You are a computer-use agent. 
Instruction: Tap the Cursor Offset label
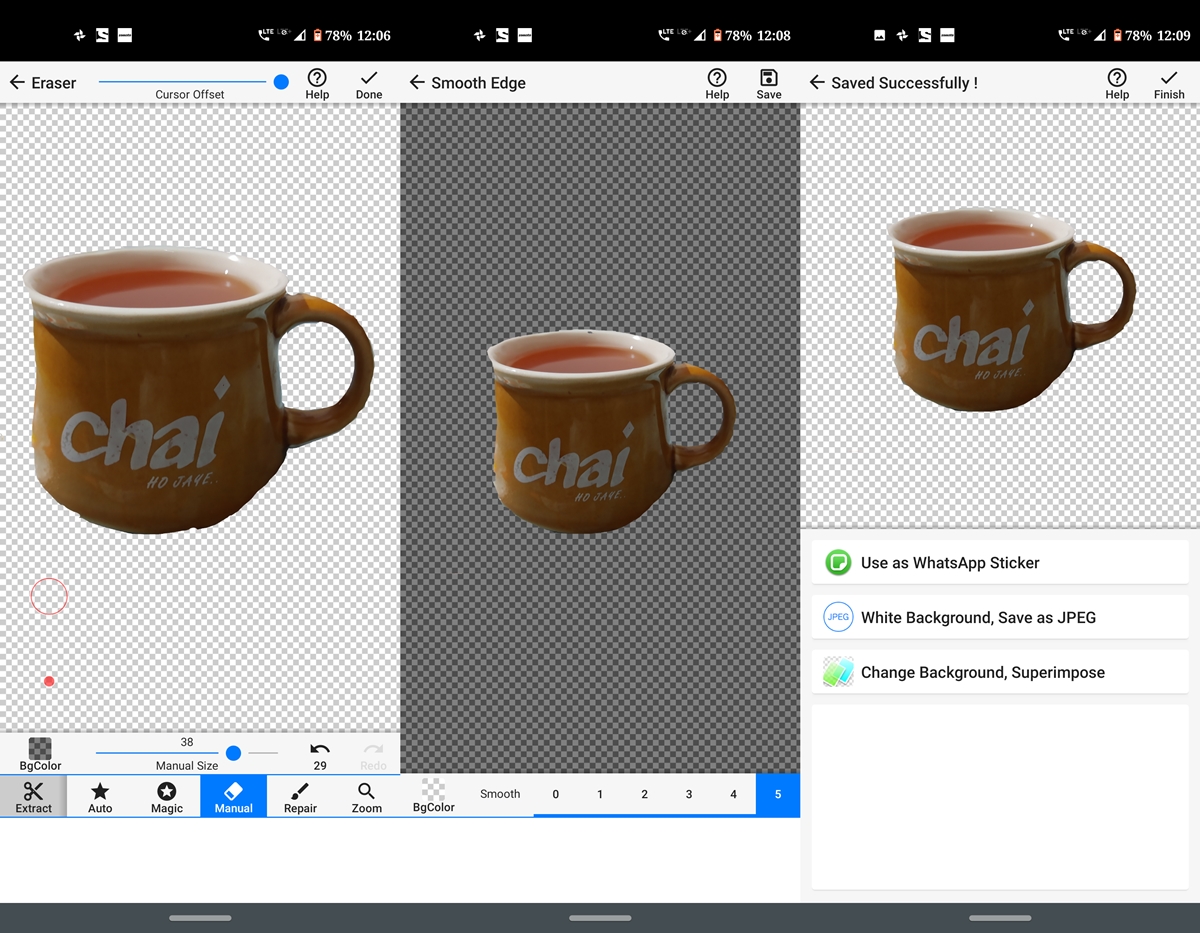[x=190, y=94]
